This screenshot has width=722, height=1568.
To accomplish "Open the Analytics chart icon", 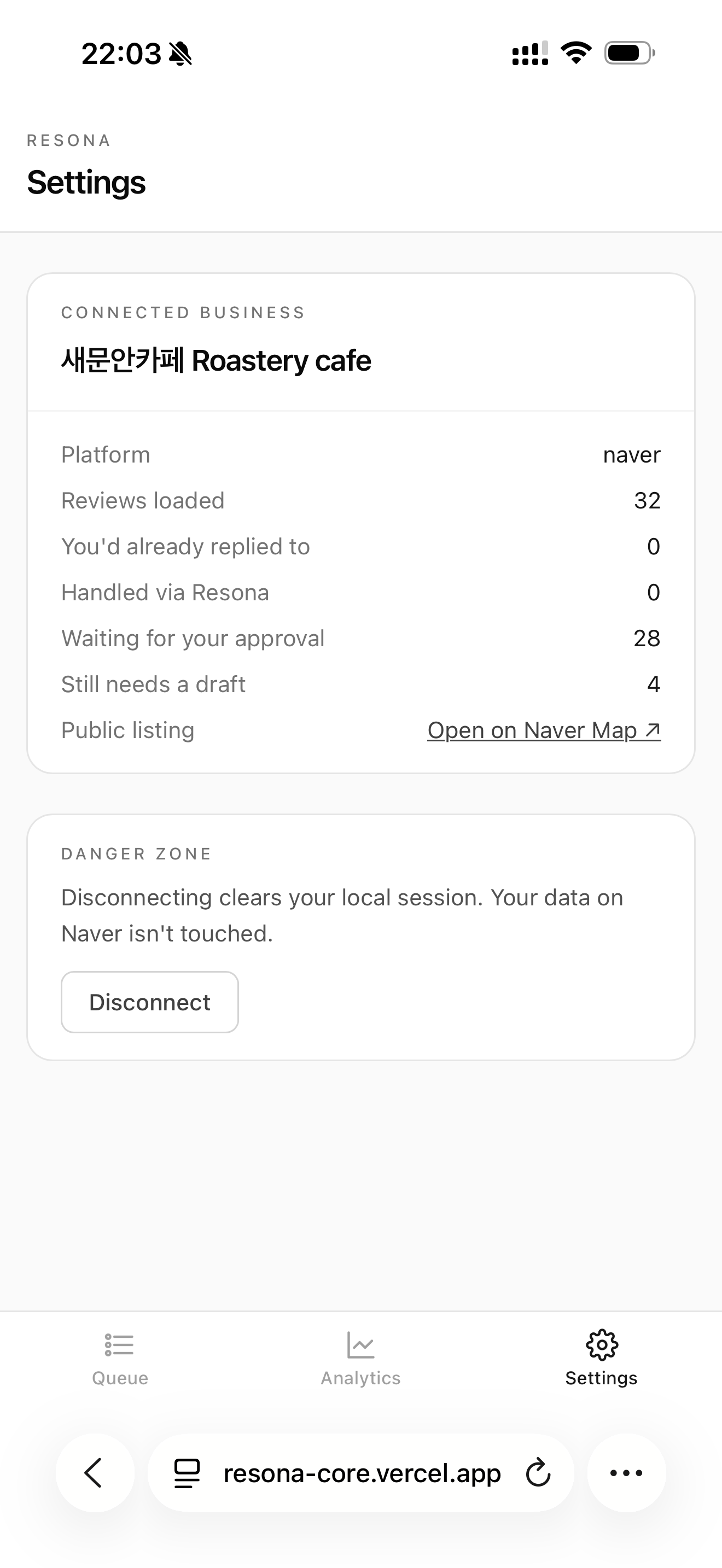I will tap(360, 1344).
